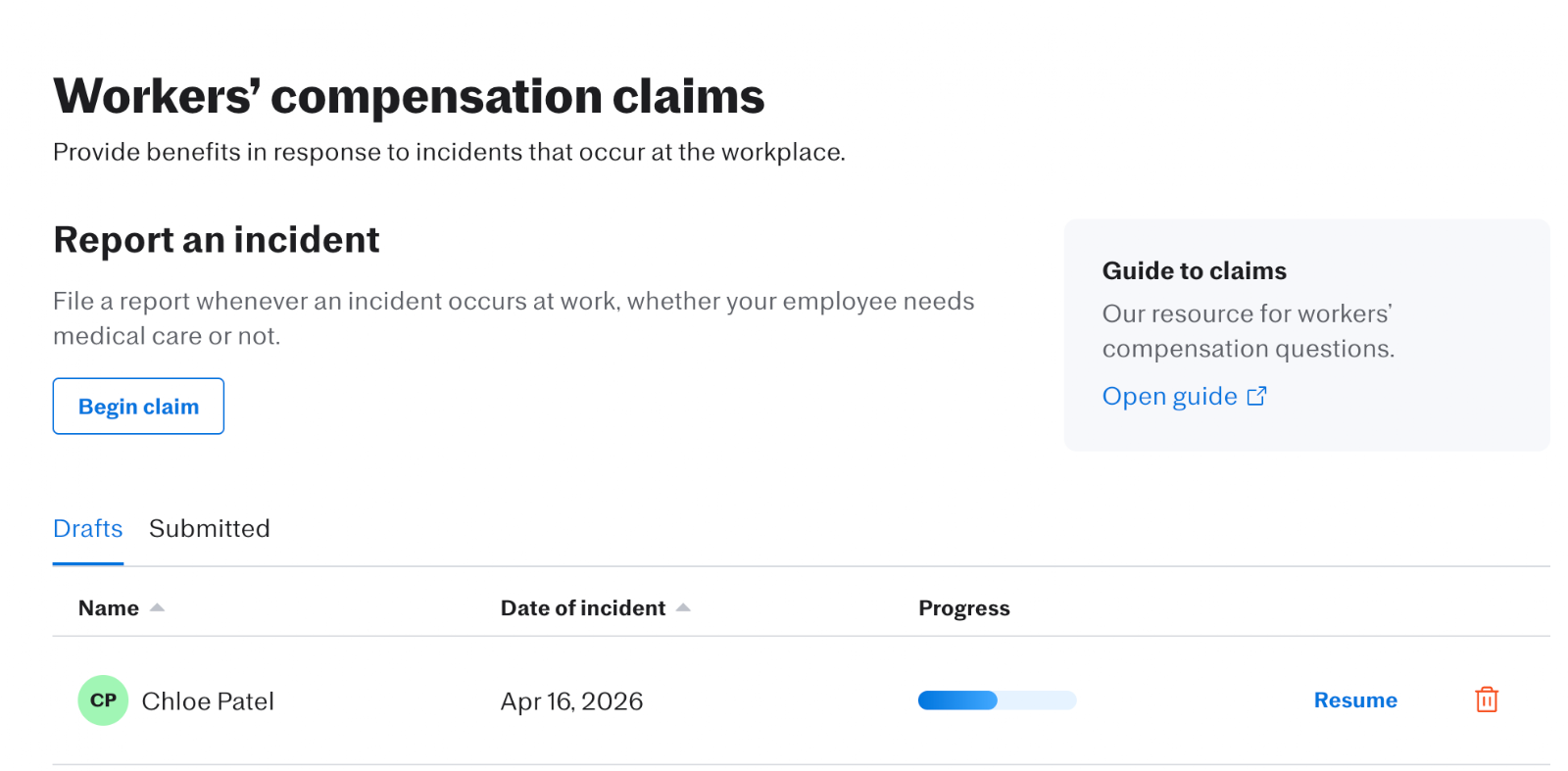Click the Progress column header

pos(963,608)
